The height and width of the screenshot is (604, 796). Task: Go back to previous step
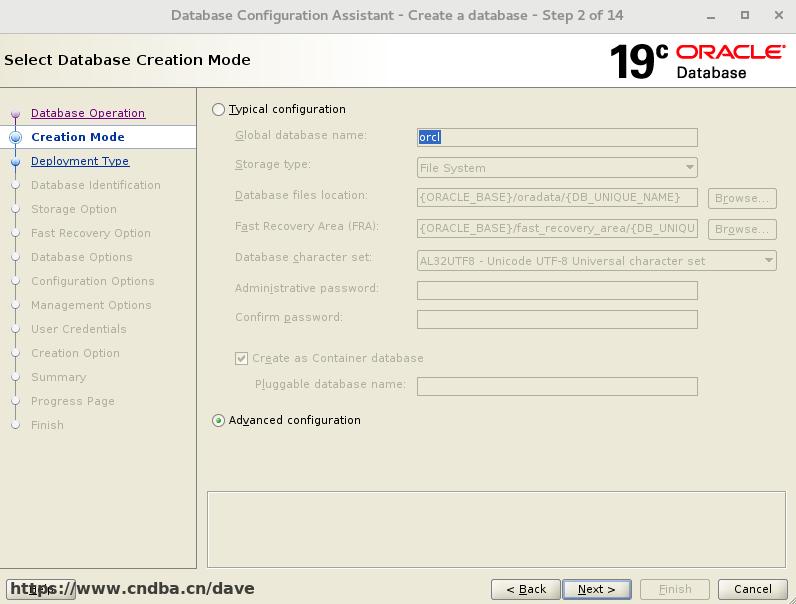(x=526, y=589)
